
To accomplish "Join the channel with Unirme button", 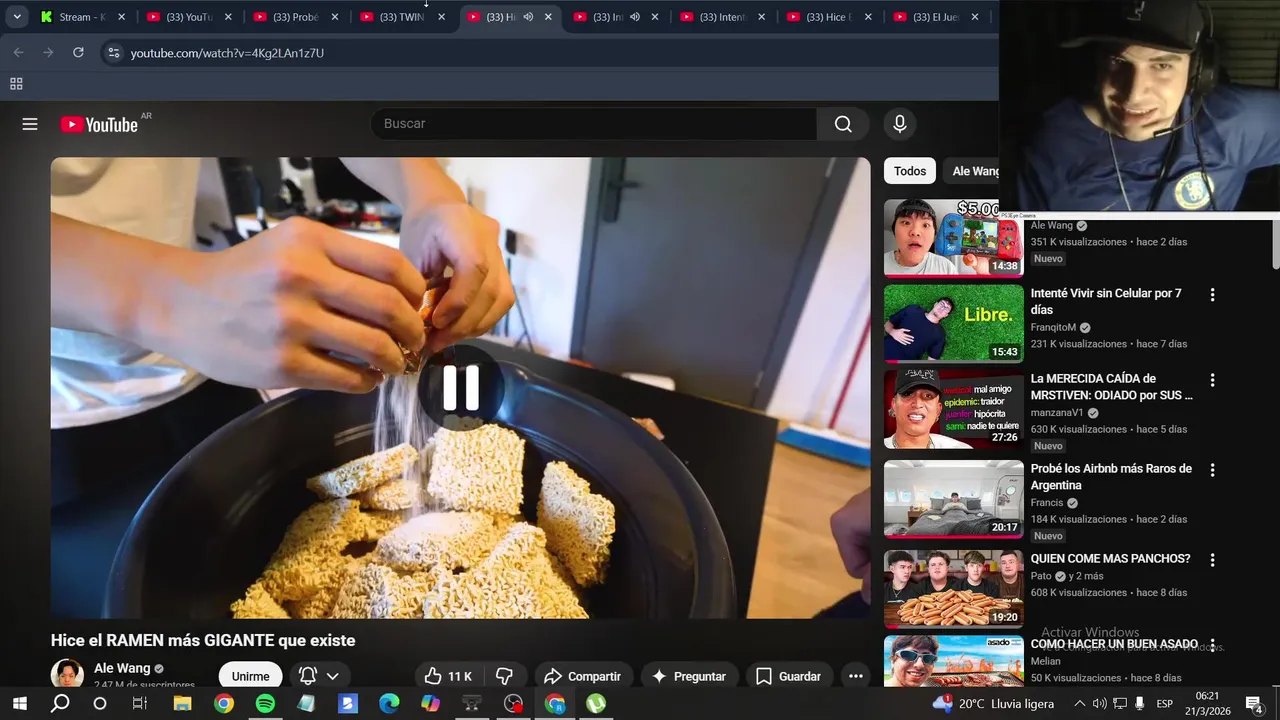I will pos(250,676).
